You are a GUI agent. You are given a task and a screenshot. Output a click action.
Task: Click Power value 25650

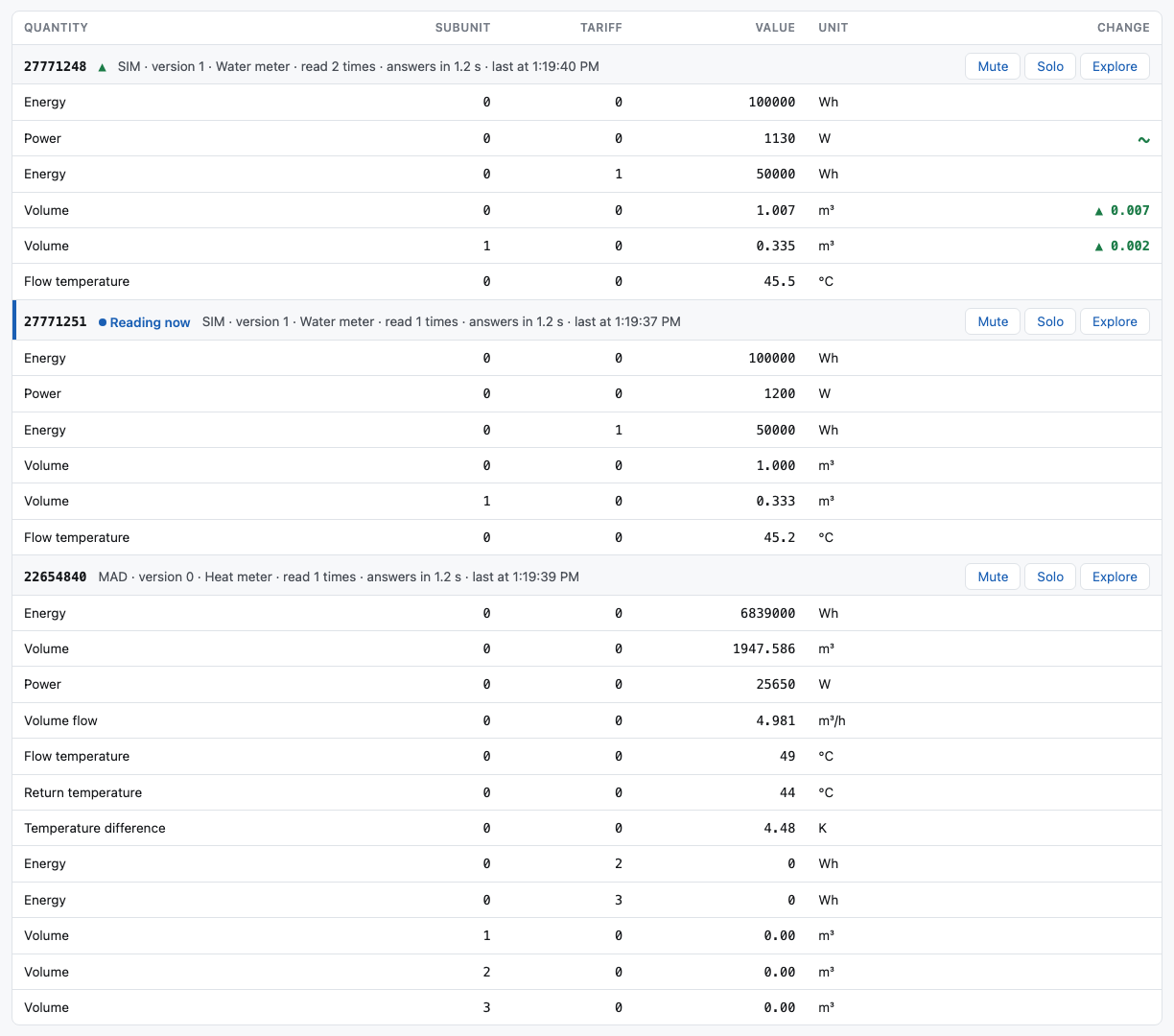[776, 684]
